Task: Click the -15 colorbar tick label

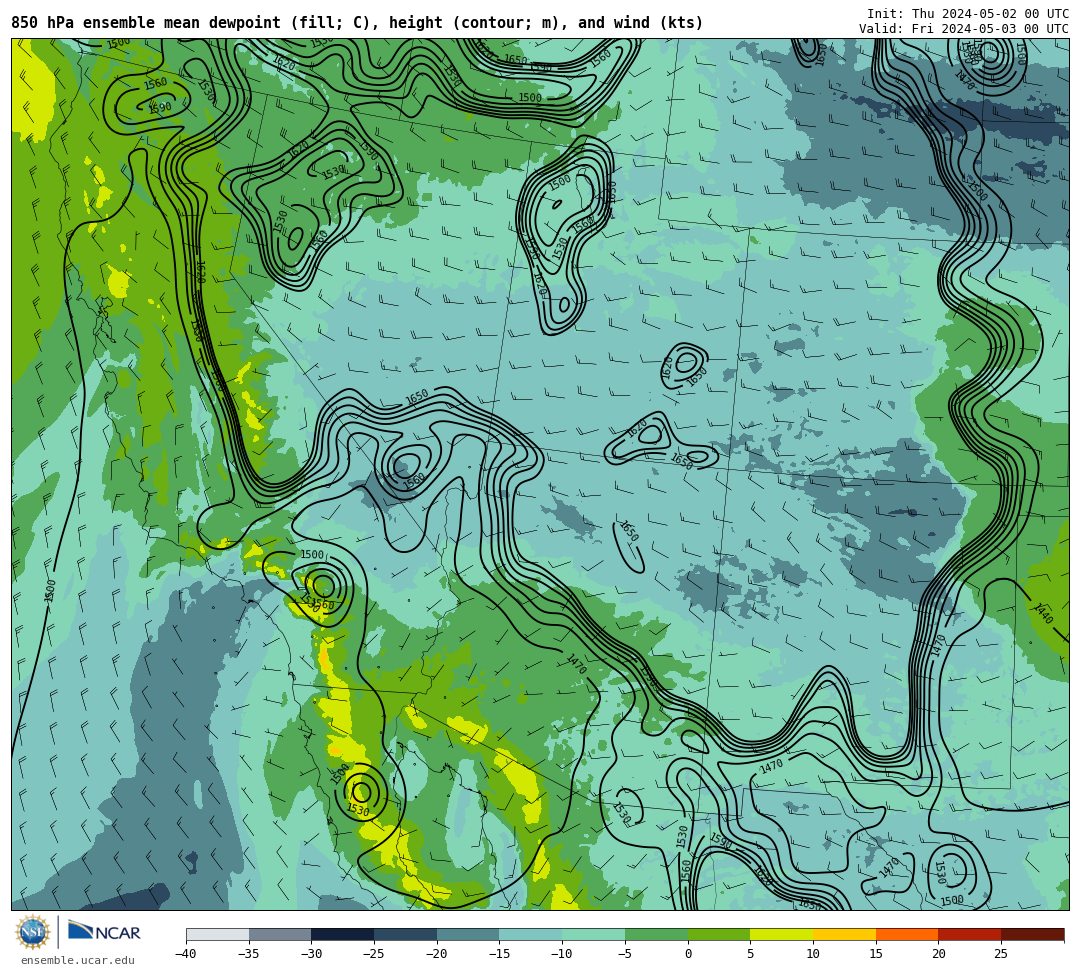Action: click(x=499, y=954)
